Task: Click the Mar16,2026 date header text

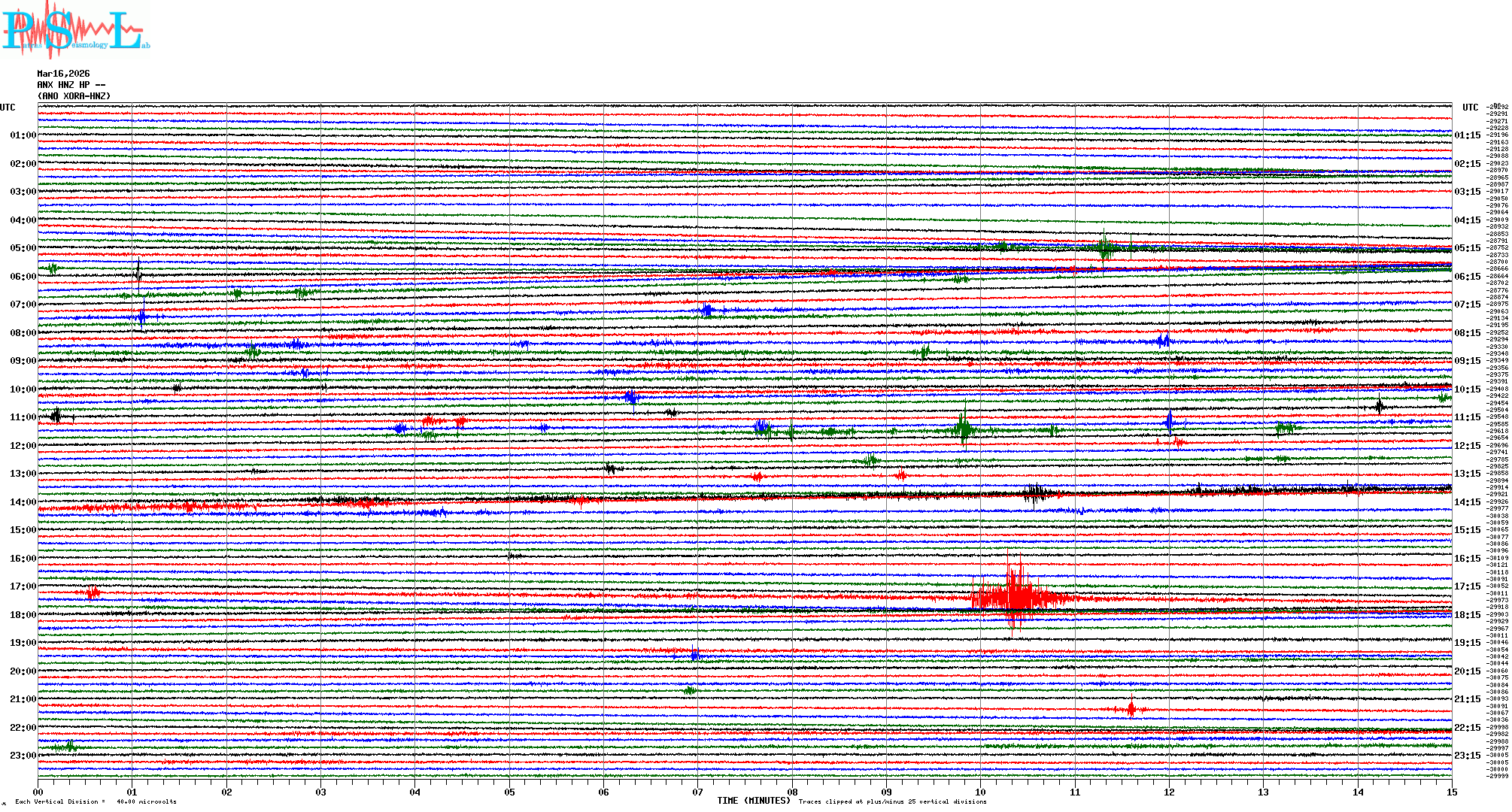Action: [63, 74]
